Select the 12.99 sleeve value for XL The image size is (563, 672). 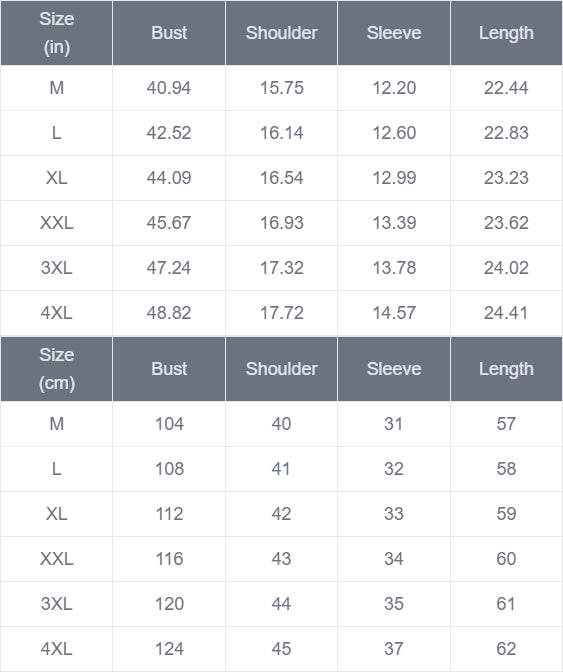(x=394, y=178)
